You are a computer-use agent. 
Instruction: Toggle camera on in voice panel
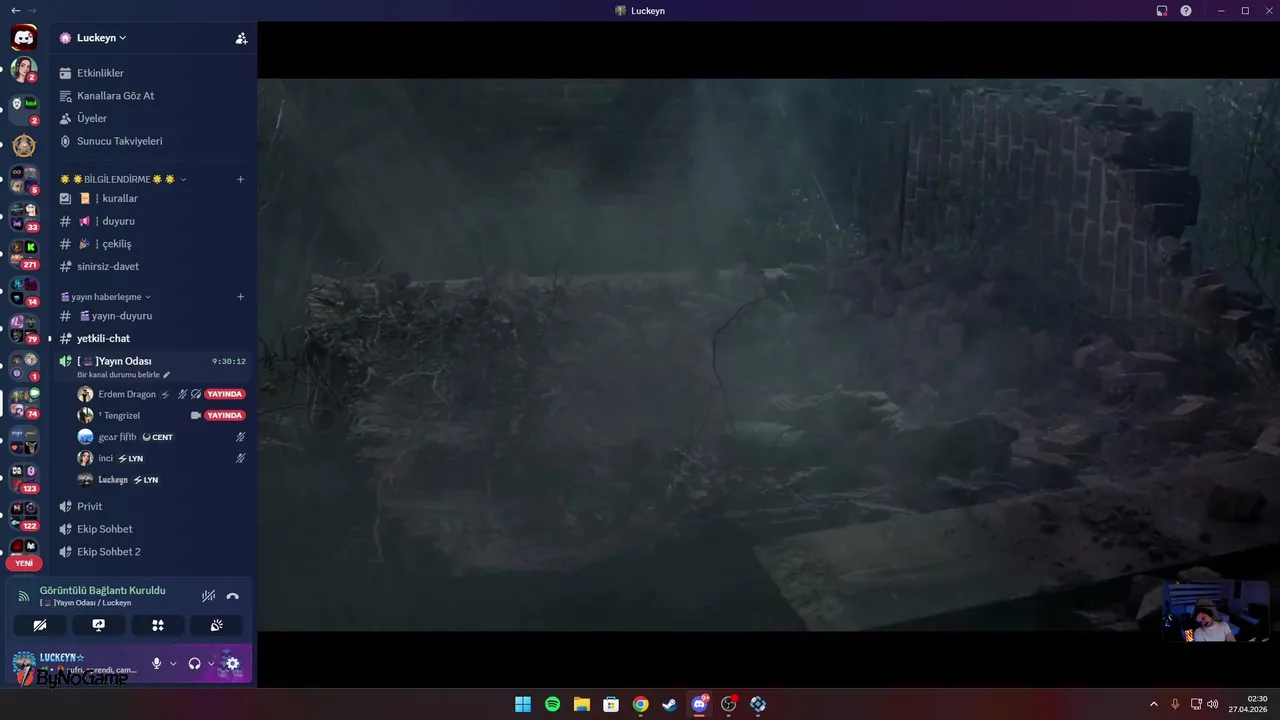point(40,625)
